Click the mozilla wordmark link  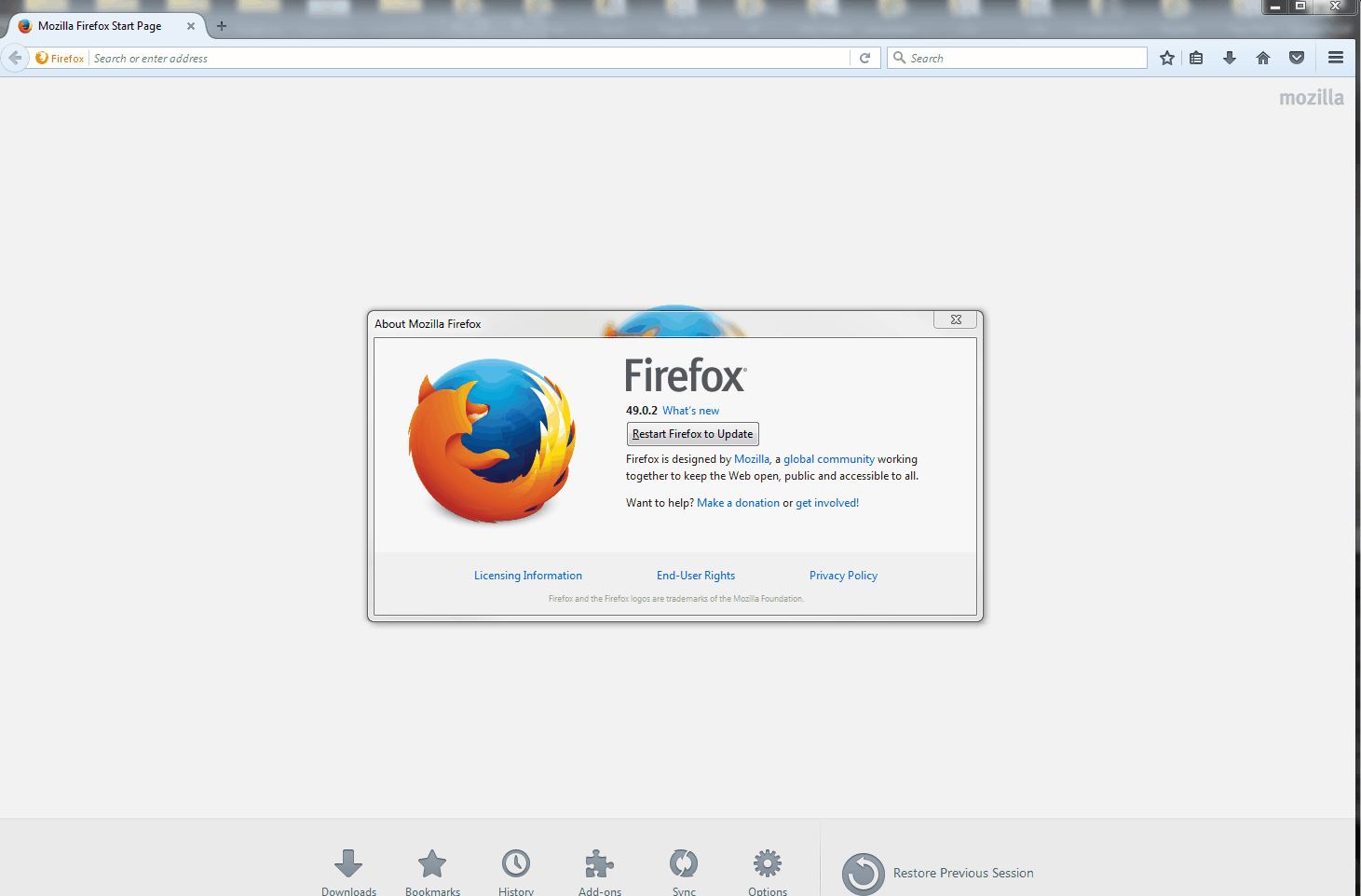1312,98
